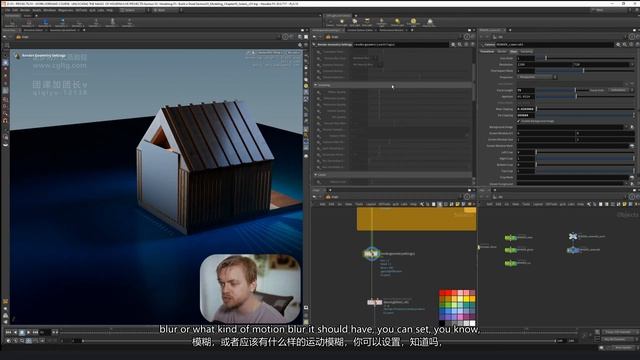Open the viewport No cam camera dropdown
This screenshot has width=640, height=360.
293,53
